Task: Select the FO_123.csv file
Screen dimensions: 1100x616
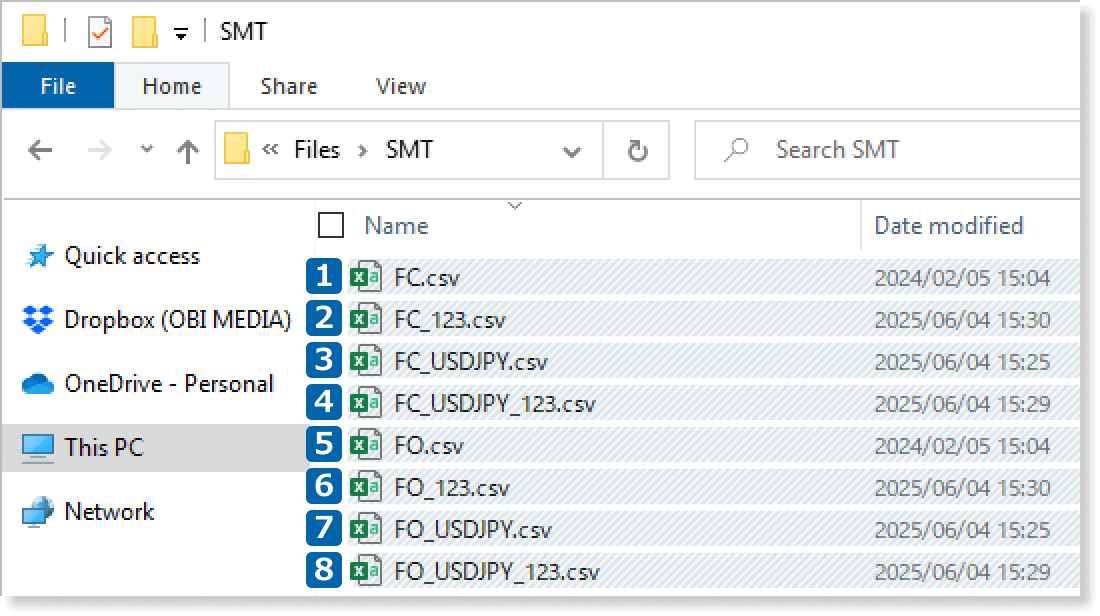Action: pyautogui.click(x=452, y=488)
